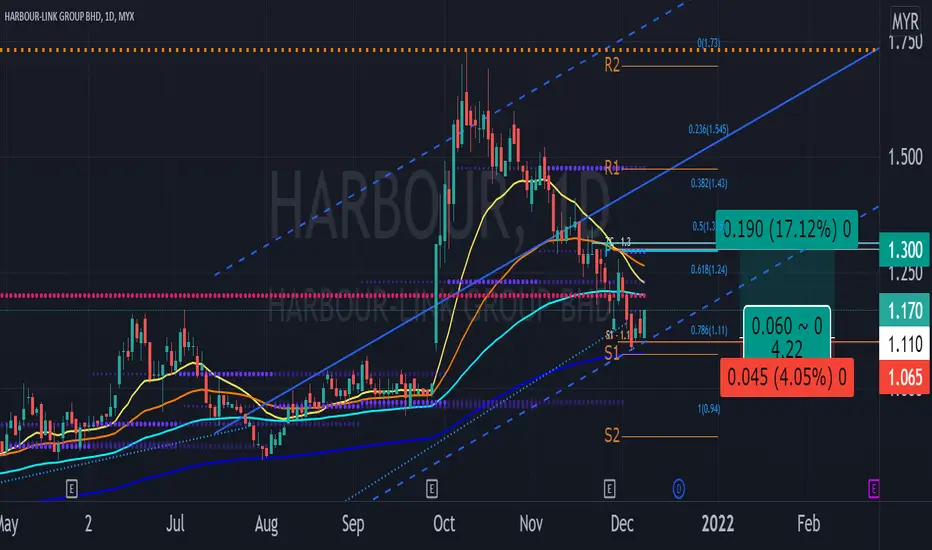932x550 pixels.
Task: Click the Oct label on time axis
Action: coord(444,524)
